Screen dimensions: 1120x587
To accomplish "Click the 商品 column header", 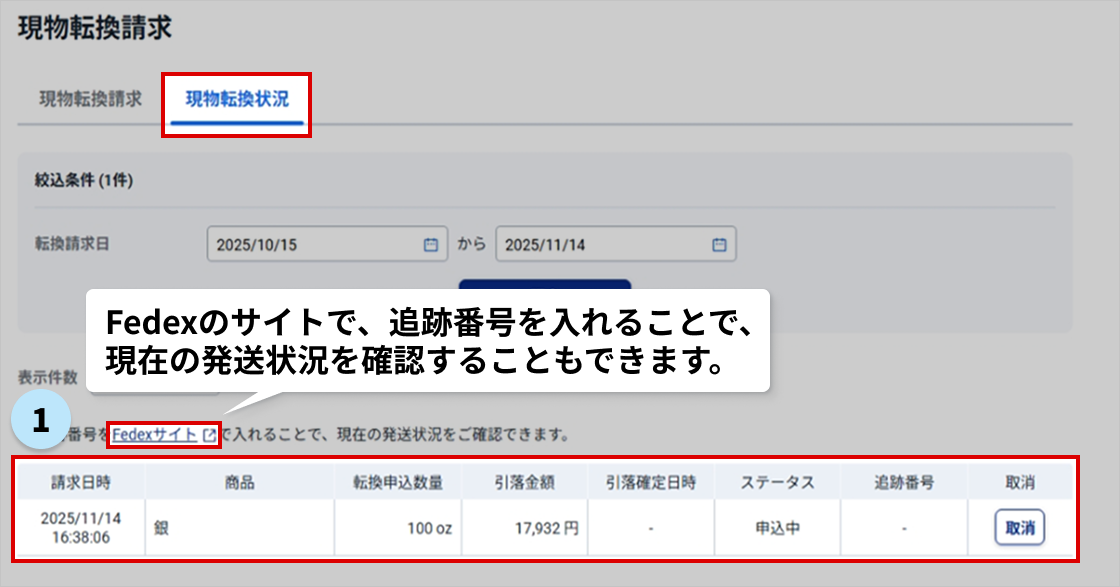I will [x=240, y=482].
